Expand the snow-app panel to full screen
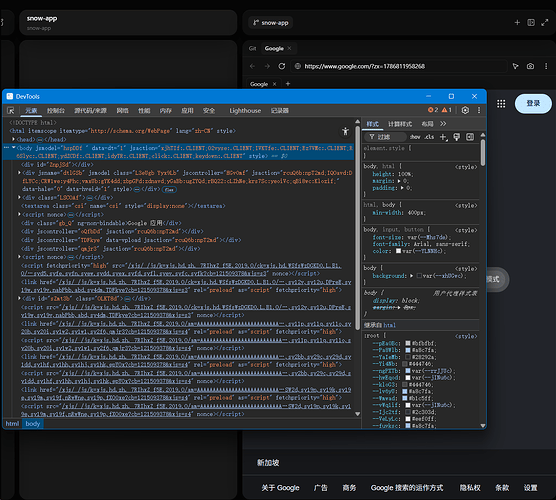This screenshot has width=556, height=500. tap(545, 23)
